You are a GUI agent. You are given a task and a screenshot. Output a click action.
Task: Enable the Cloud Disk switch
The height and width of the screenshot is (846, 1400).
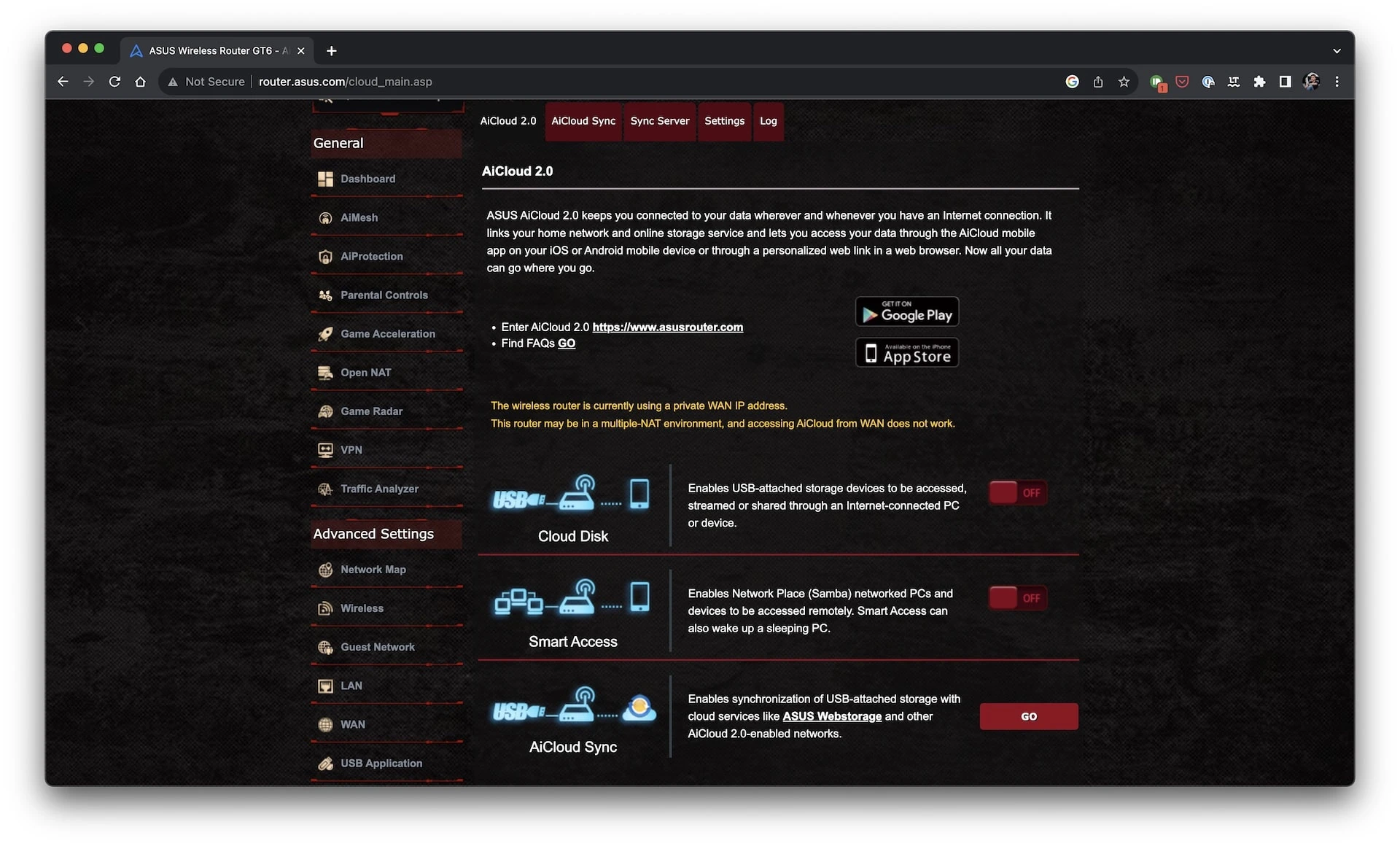pos(1018,492)
